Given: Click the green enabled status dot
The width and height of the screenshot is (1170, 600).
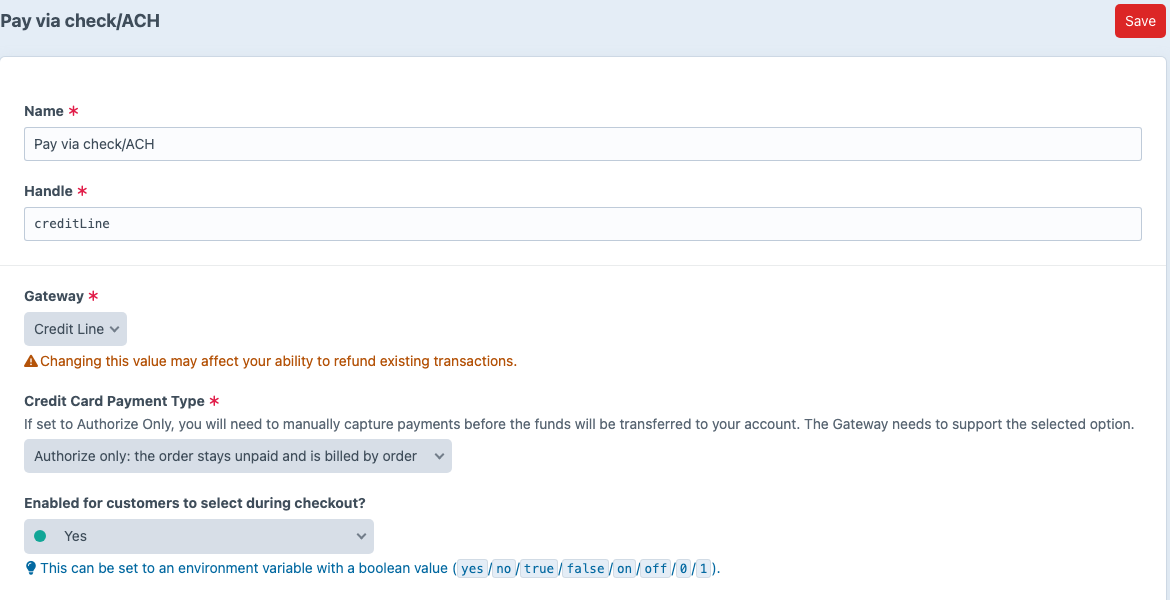Looking at the screenshot, I should click(40, 536).
